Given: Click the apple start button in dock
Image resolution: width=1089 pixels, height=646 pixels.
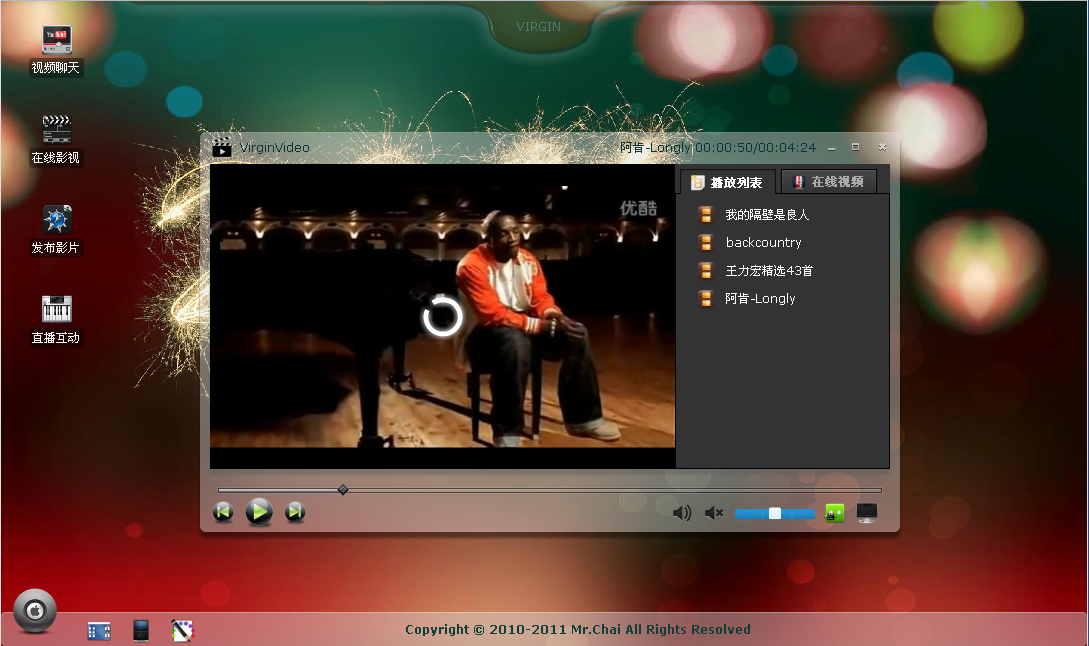Looking at the screenshot, I should 35,611.
